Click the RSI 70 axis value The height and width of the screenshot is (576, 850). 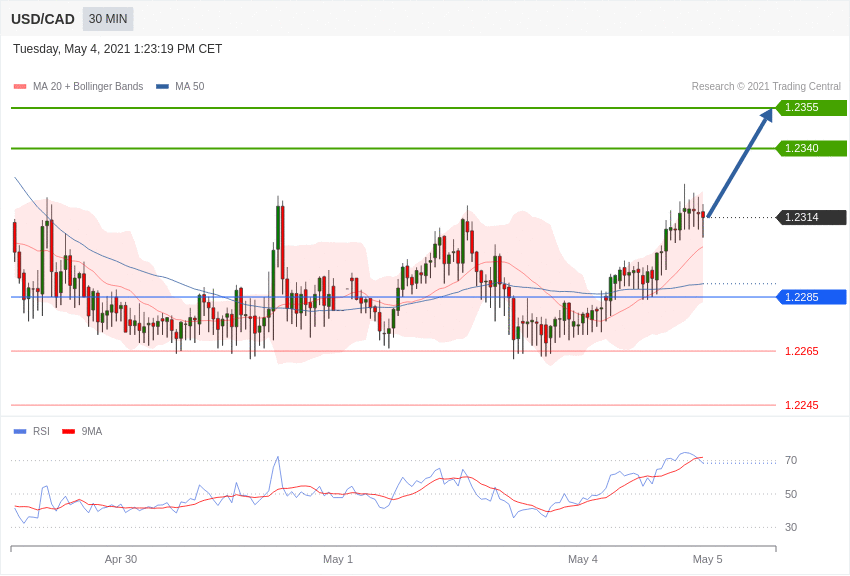coord(791,461)
